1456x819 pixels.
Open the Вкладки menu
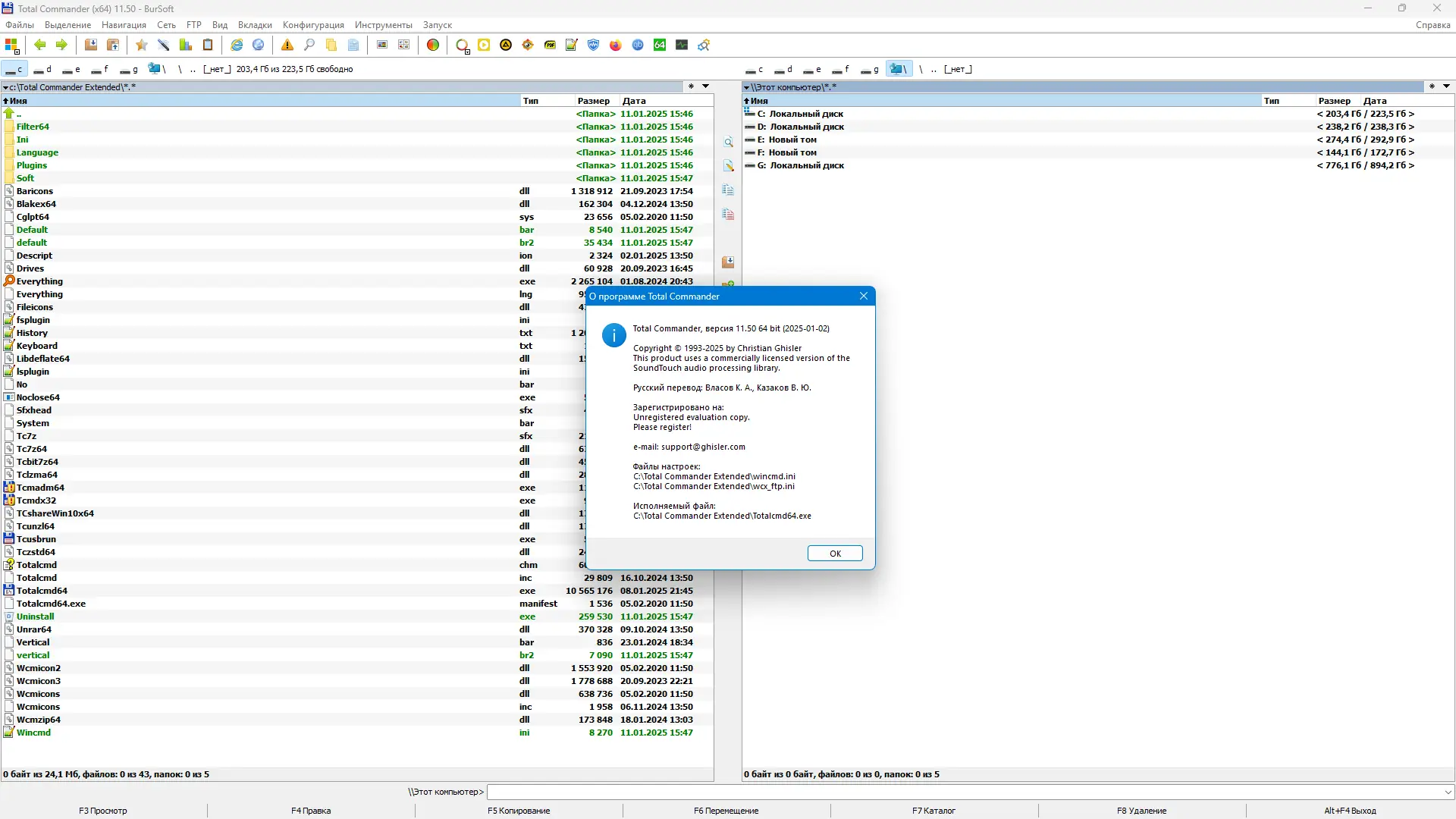[x=255, y=25]
